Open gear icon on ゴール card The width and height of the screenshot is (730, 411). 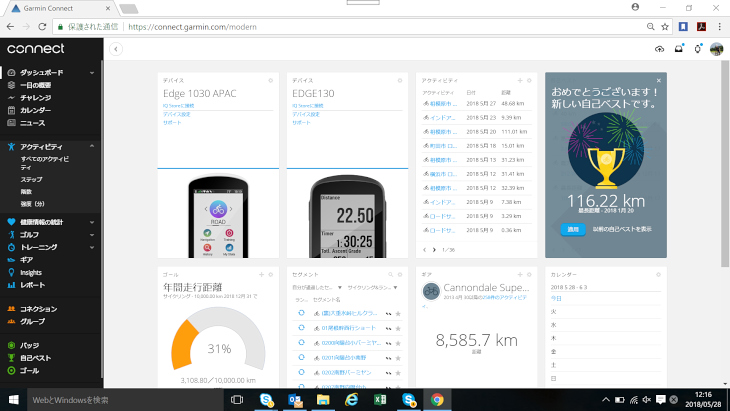point(270,275)
